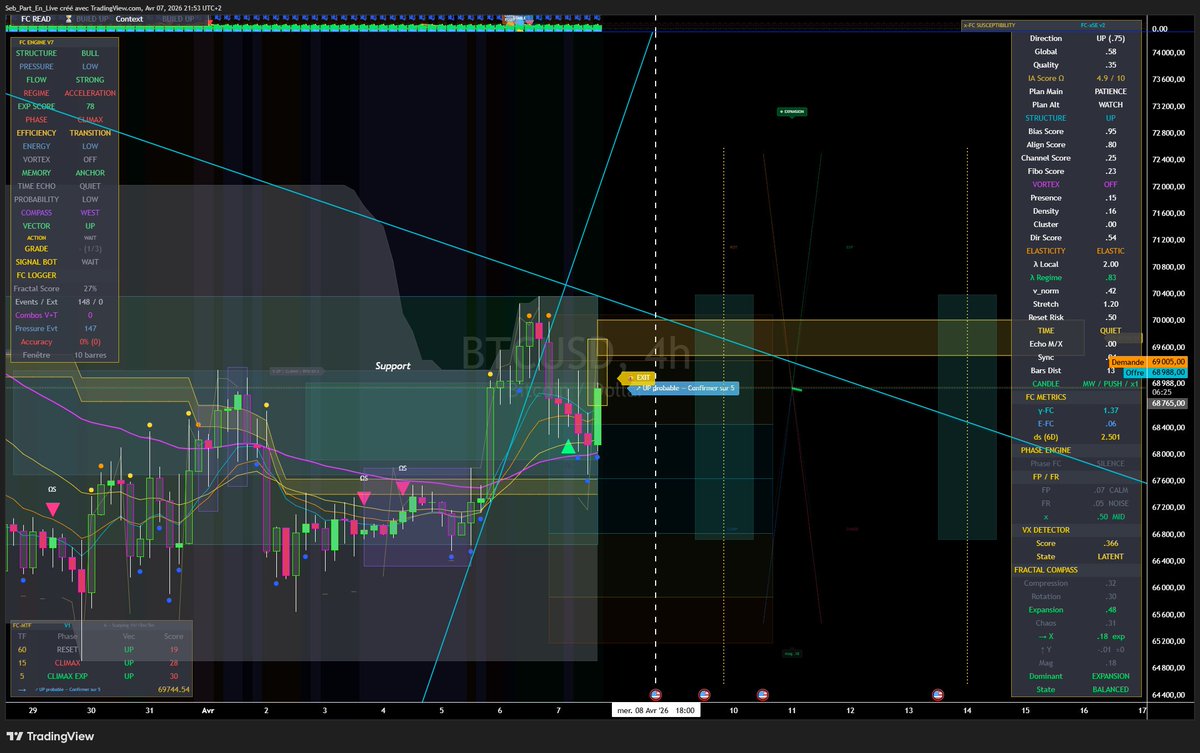Click 'SIGNAL BOT' row showing WAIT
1200x753 pixels.
(63, 262)
